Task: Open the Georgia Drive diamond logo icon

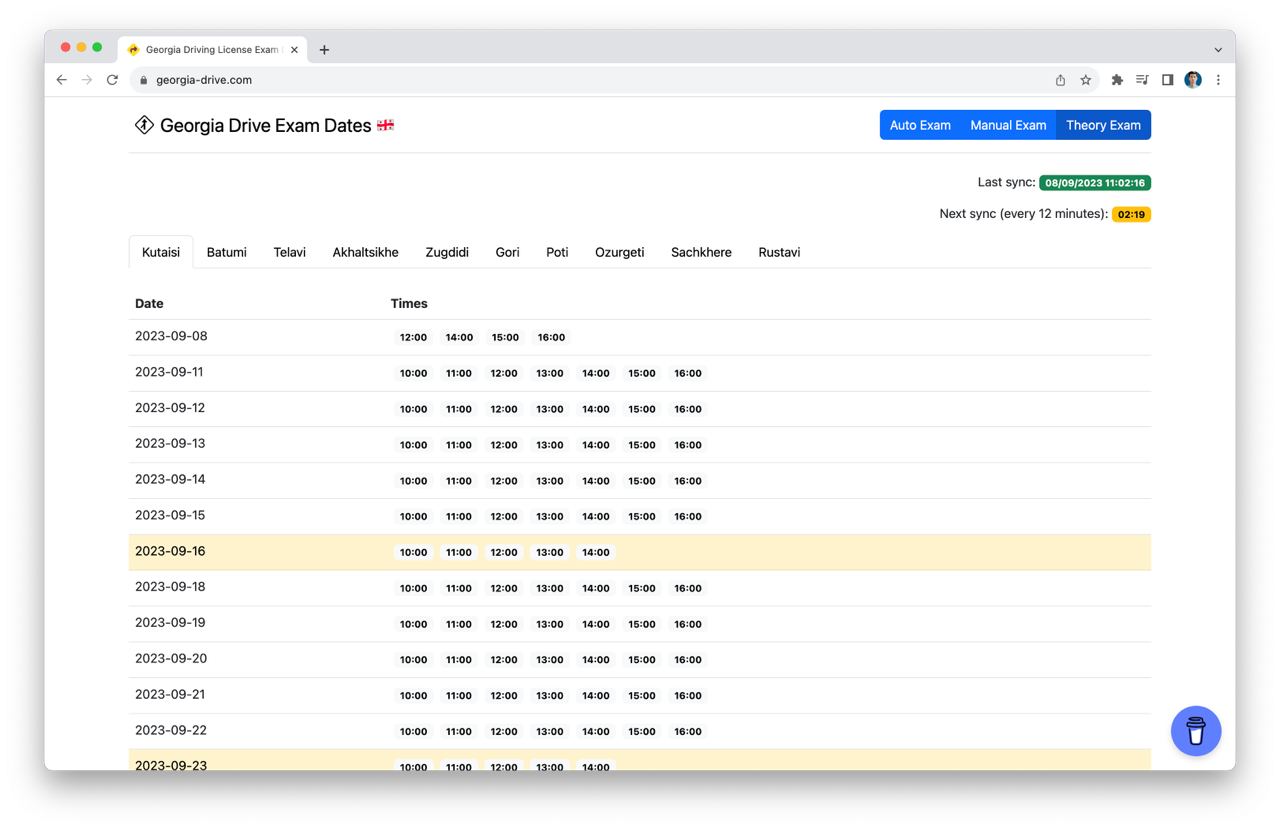Action: pyautogui.click(x=143, y=125)
